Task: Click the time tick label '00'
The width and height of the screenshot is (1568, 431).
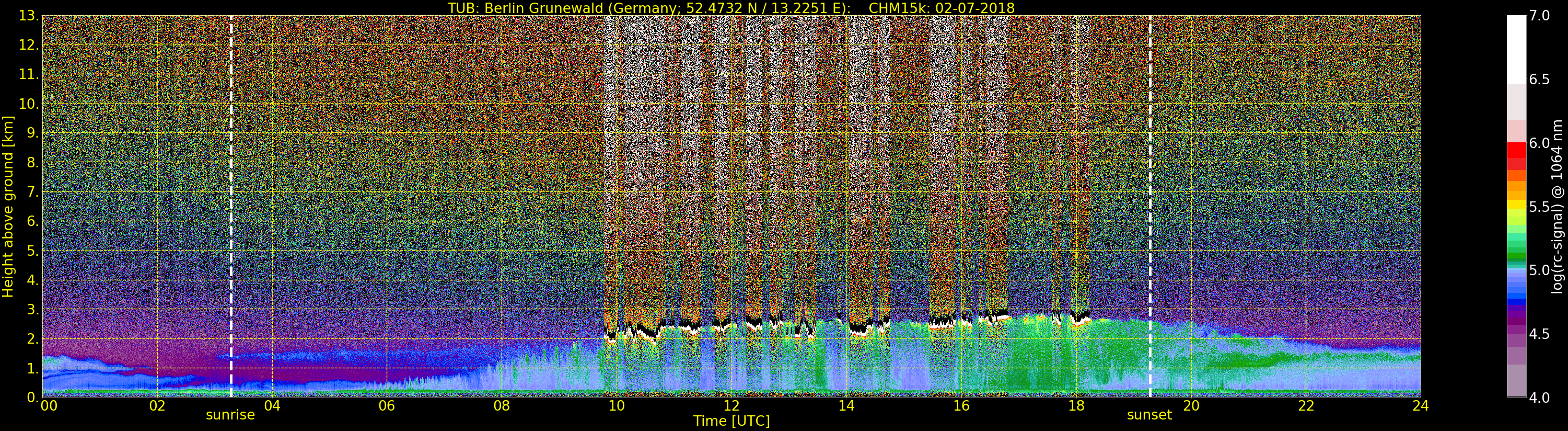Action: coord(49,405)
